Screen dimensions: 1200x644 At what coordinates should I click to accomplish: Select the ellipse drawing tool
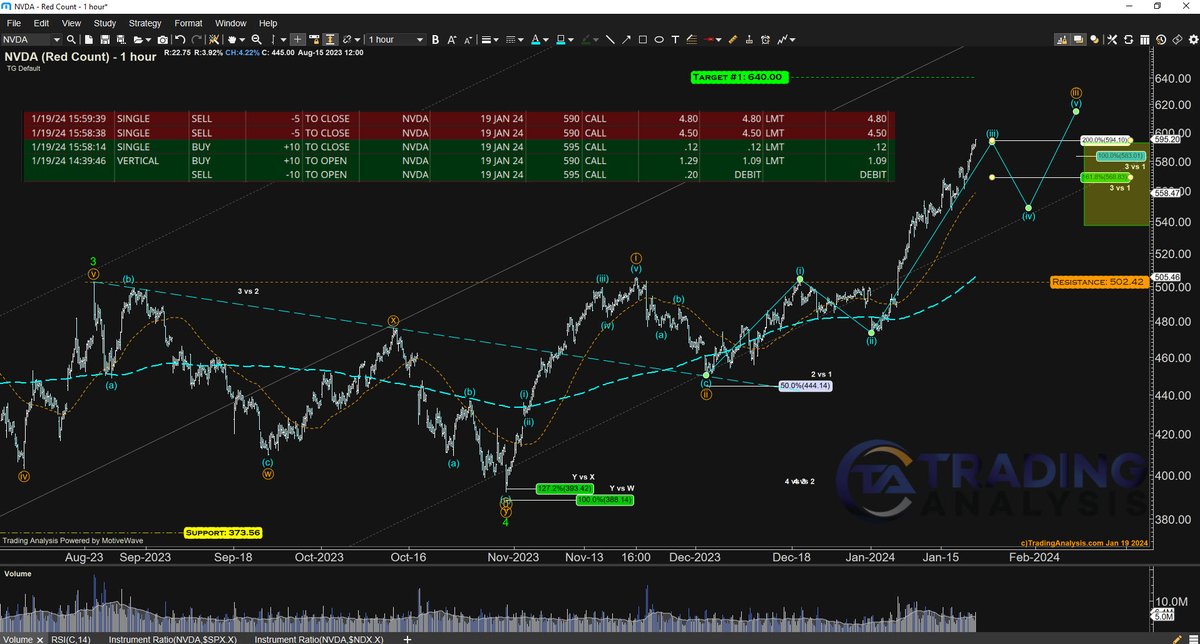[x=659, y=39]
